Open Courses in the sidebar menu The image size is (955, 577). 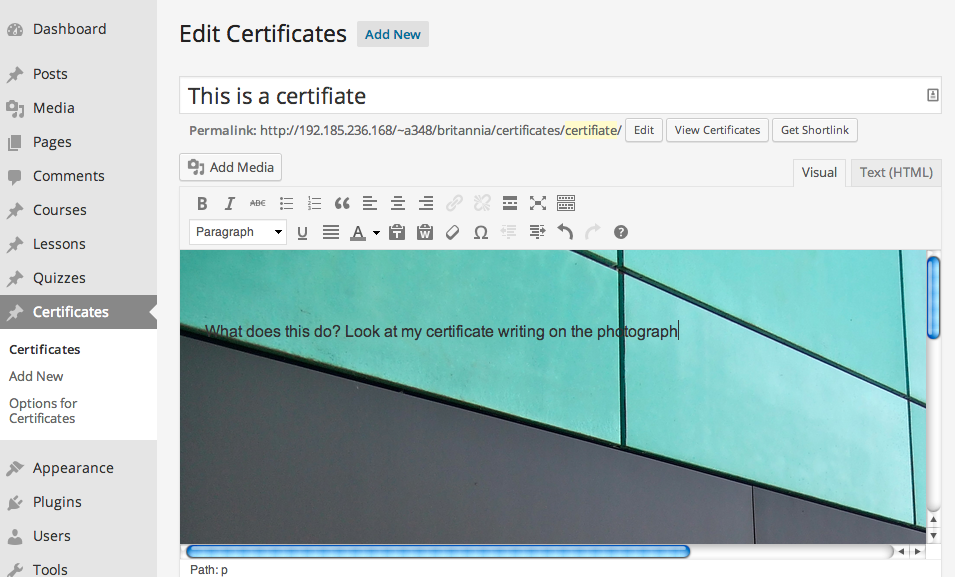pyautogui.click(x=59, y=210)
